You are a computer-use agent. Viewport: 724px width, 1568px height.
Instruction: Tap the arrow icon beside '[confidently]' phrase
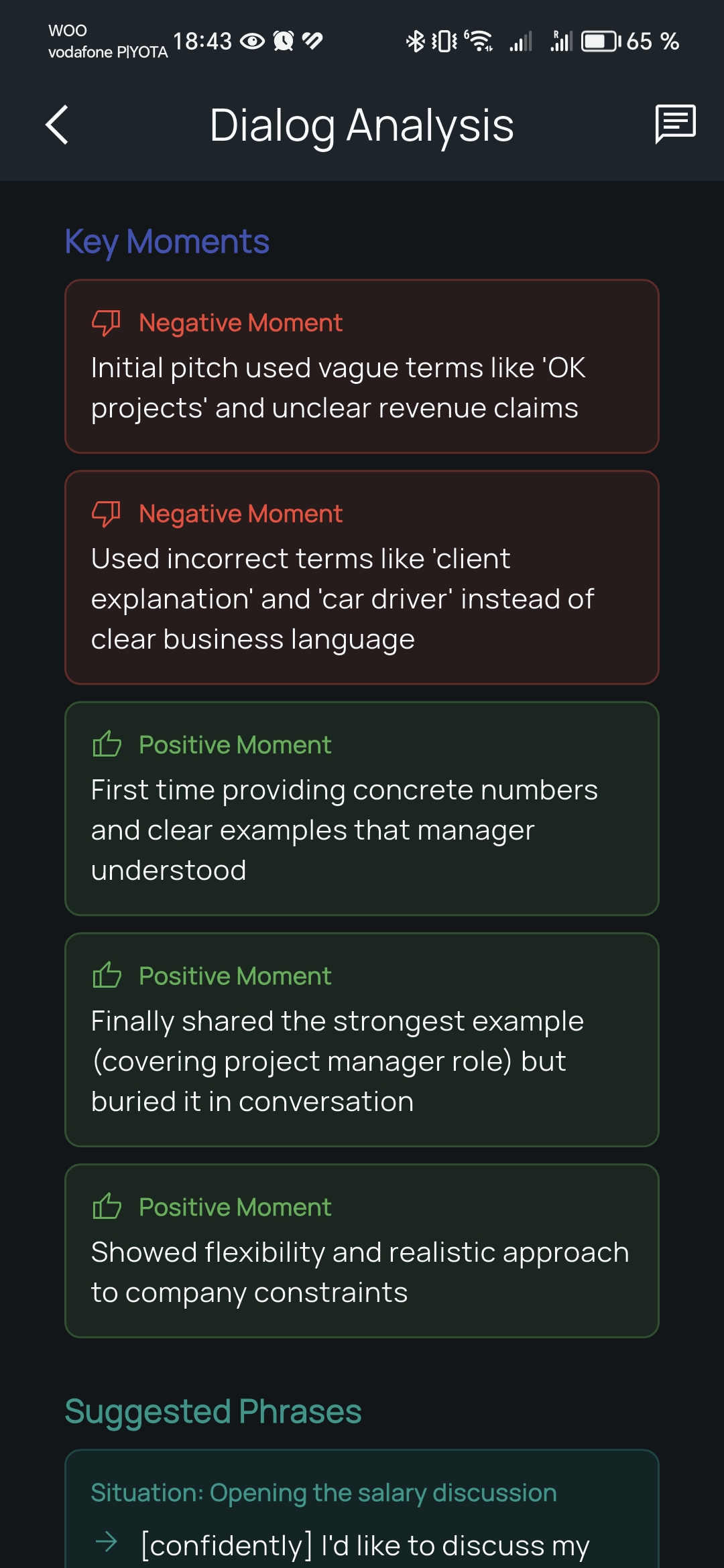click(x=107, y=1543)
